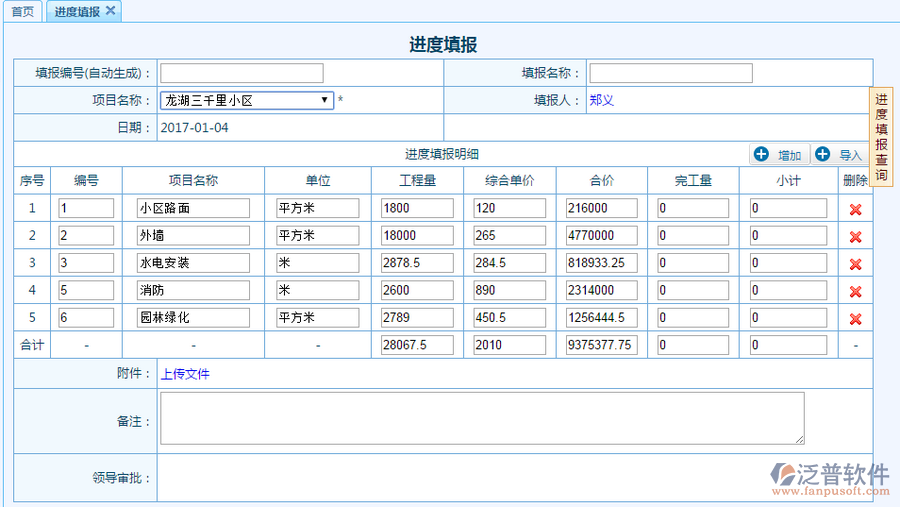This screenshot has width=900, height=507.
Task: Click the 导入 plus icon
Action: (823, 154)
